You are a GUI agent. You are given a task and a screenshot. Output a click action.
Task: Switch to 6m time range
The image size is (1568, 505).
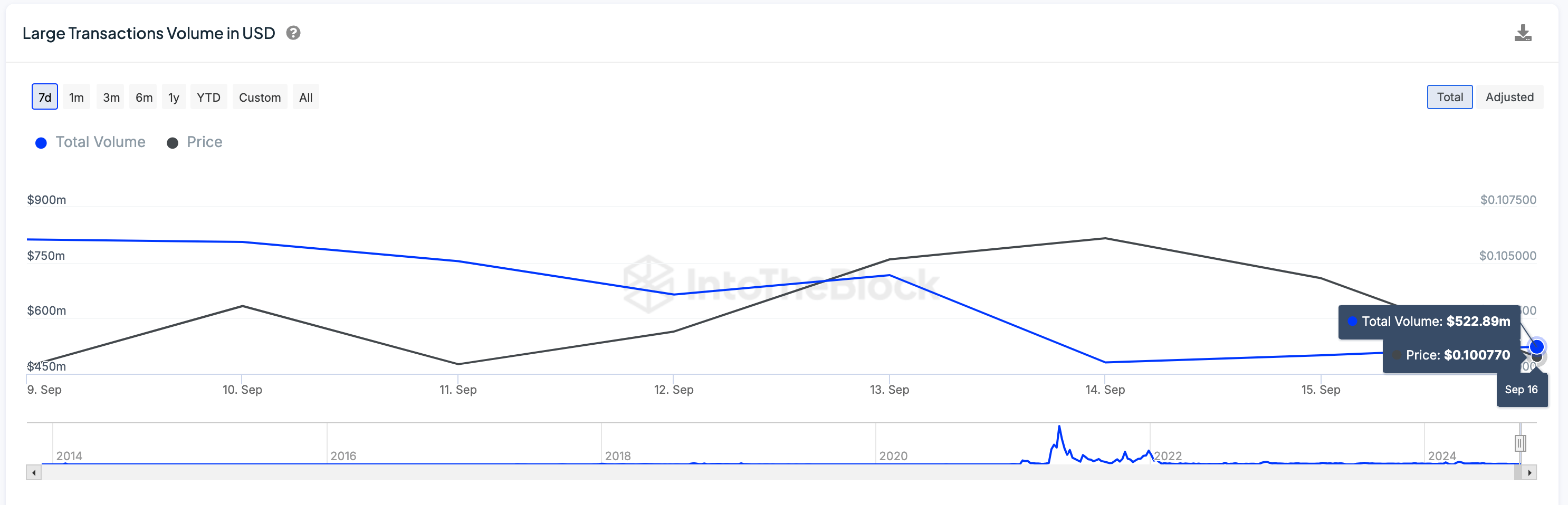[x=144, y=98]
